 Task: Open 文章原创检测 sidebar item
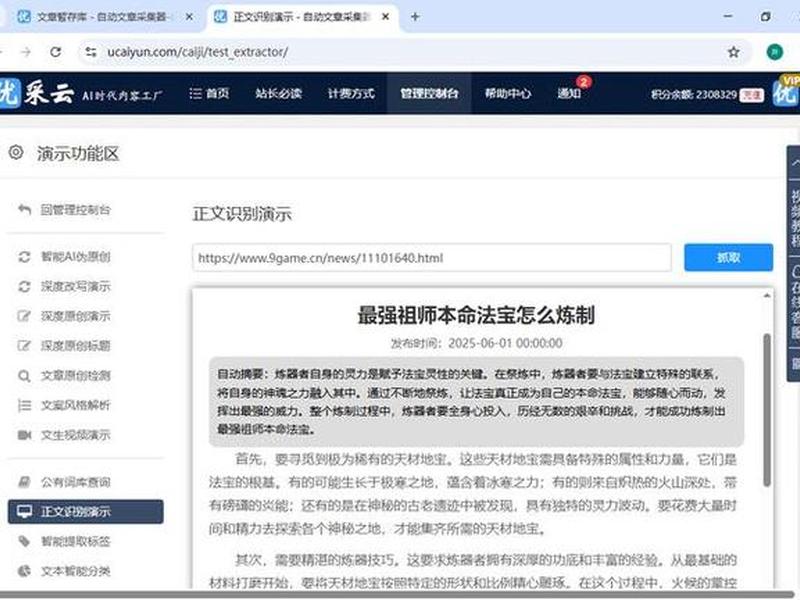pos(76,376)
